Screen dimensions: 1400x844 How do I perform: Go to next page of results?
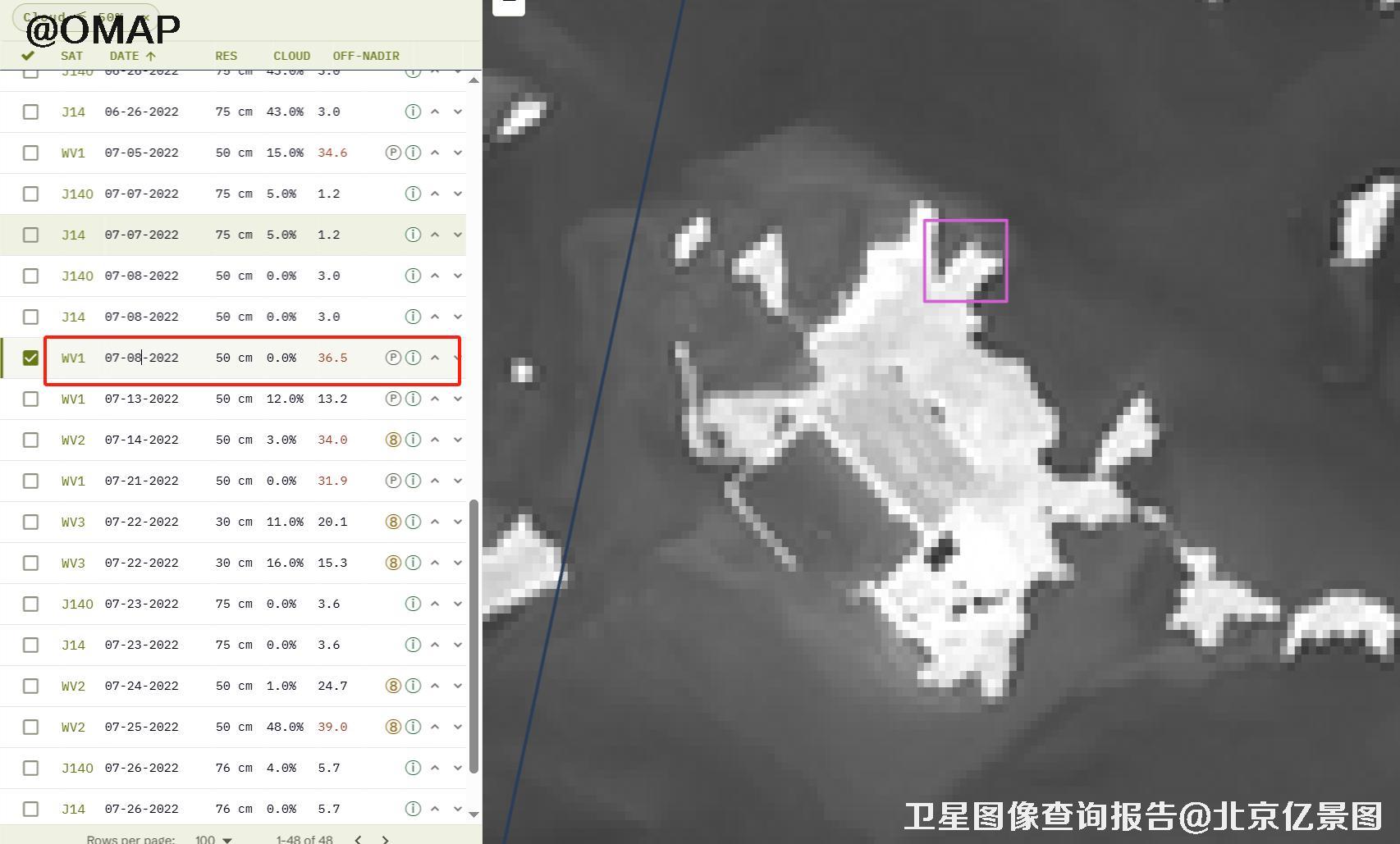pos(385,839)
